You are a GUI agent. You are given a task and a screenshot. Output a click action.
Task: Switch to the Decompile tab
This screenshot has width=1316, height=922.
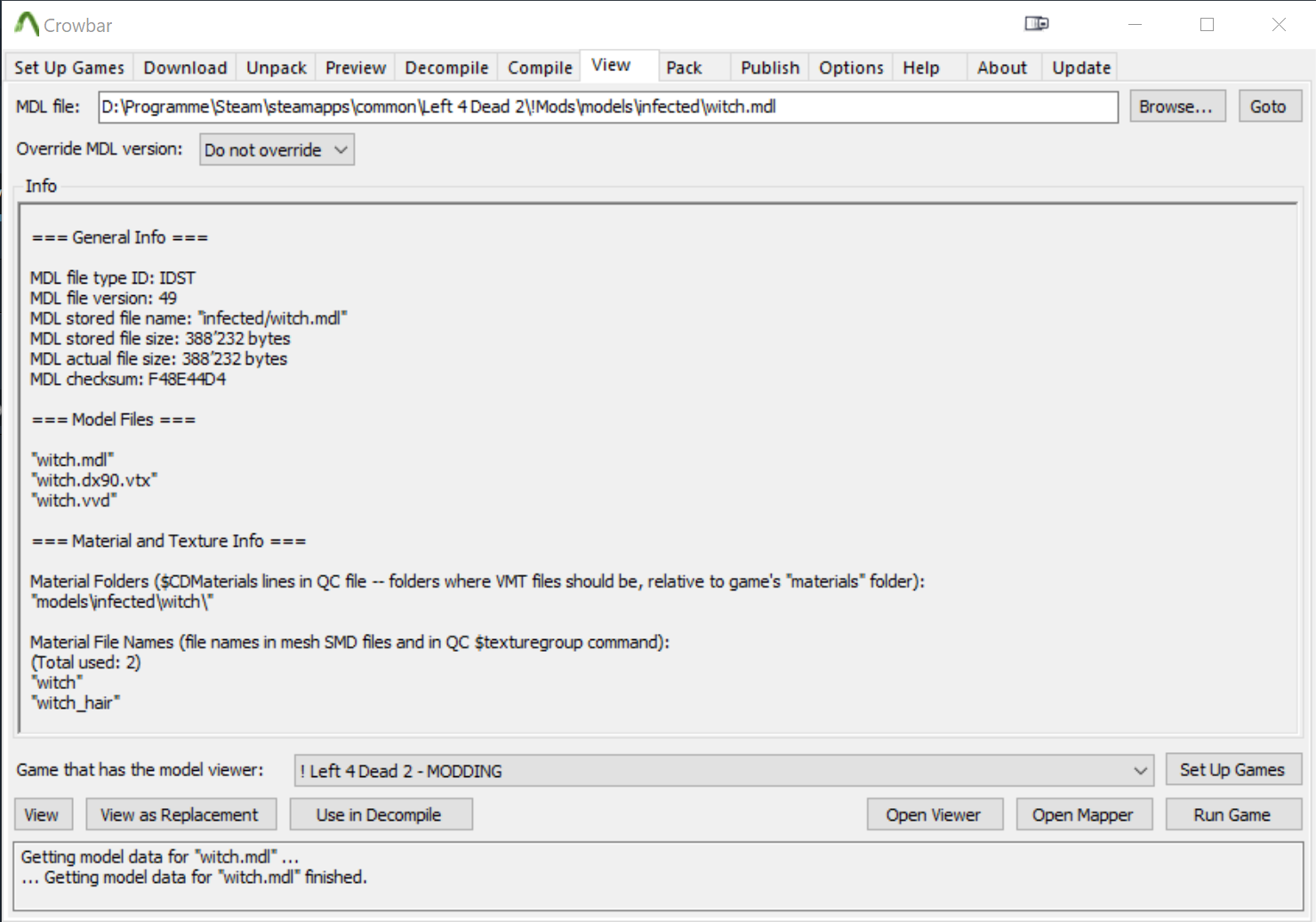pos(446,68)
